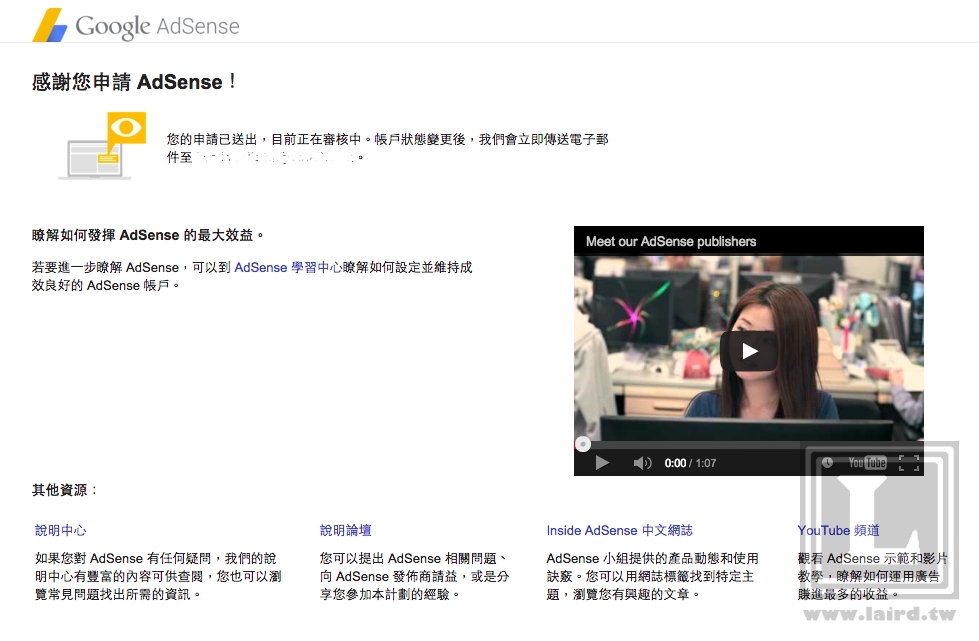Click small play button in video controls
979x641 pixels.
[x=602, y=462]
